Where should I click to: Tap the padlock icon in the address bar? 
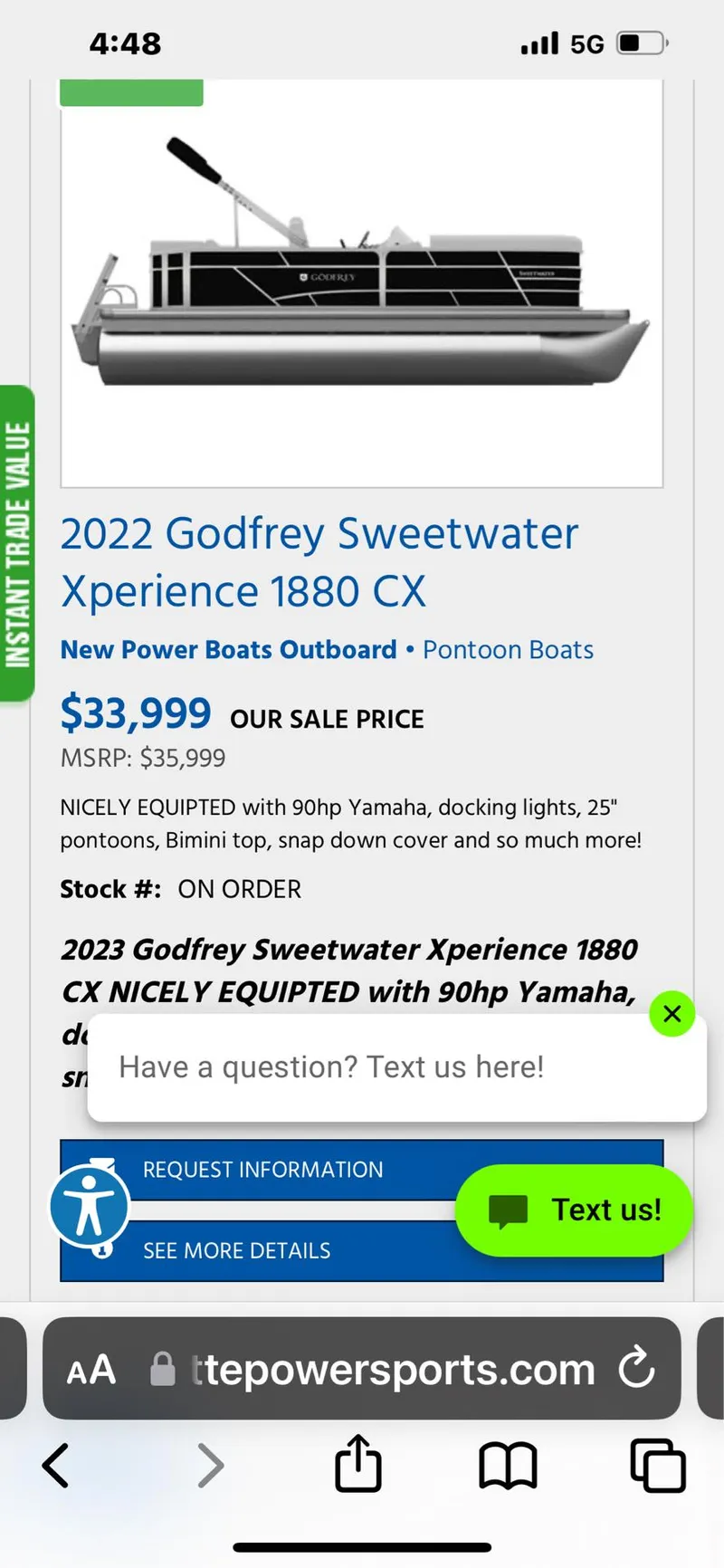163,1369
